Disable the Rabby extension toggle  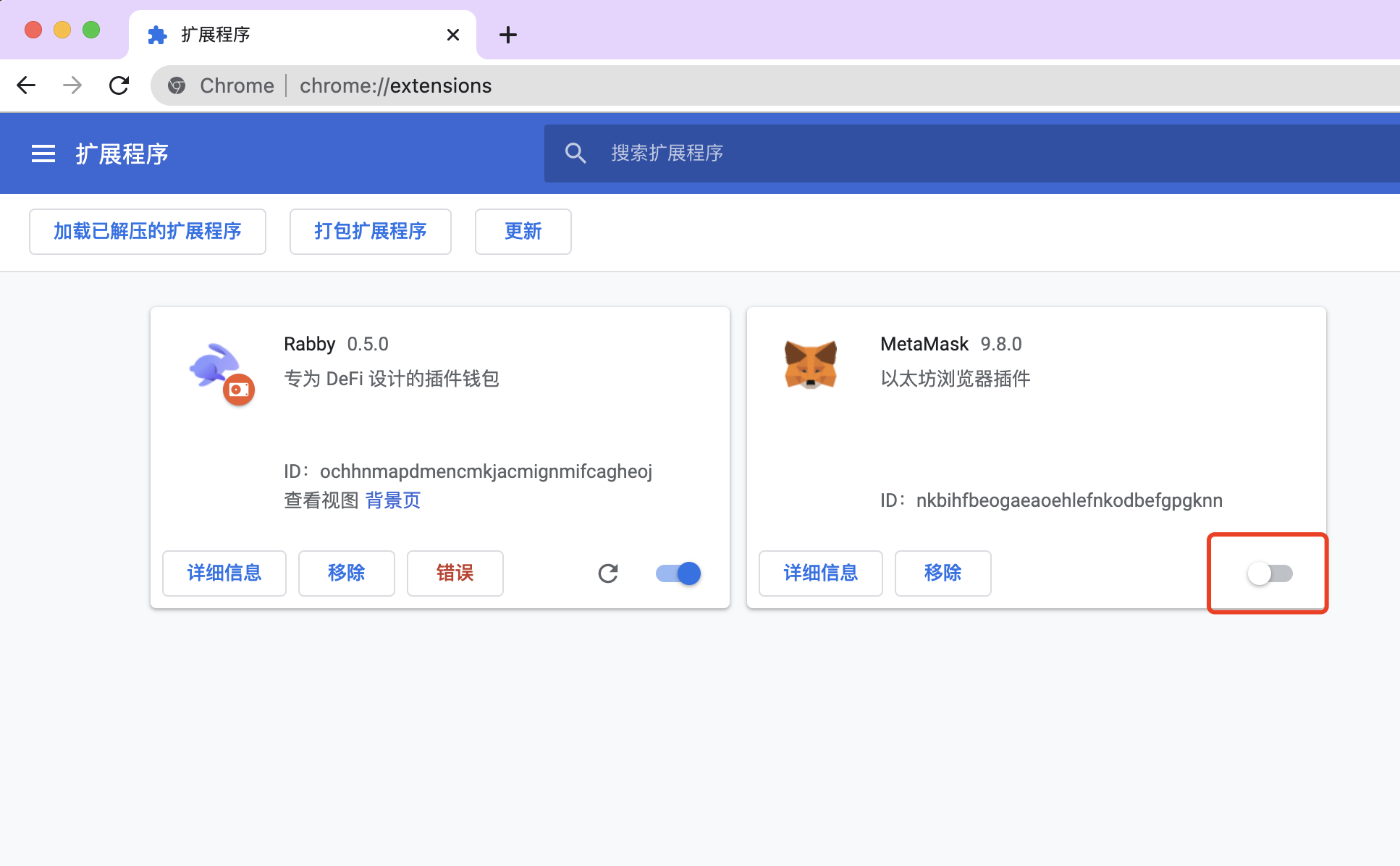click(x=678, y=573)
